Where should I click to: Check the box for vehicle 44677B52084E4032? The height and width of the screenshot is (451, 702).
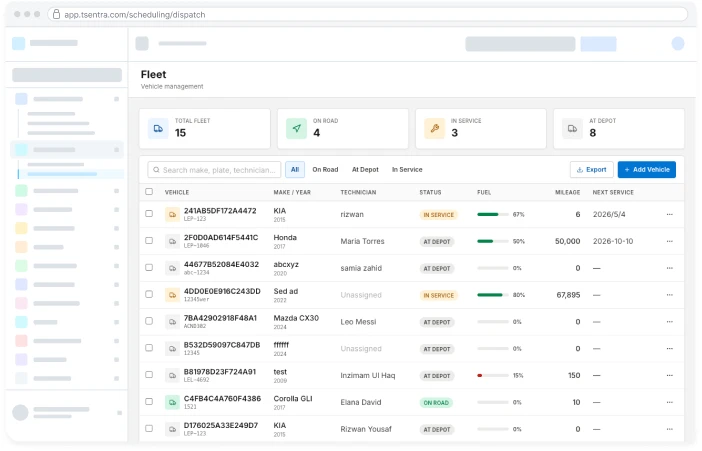coord(149,267)
